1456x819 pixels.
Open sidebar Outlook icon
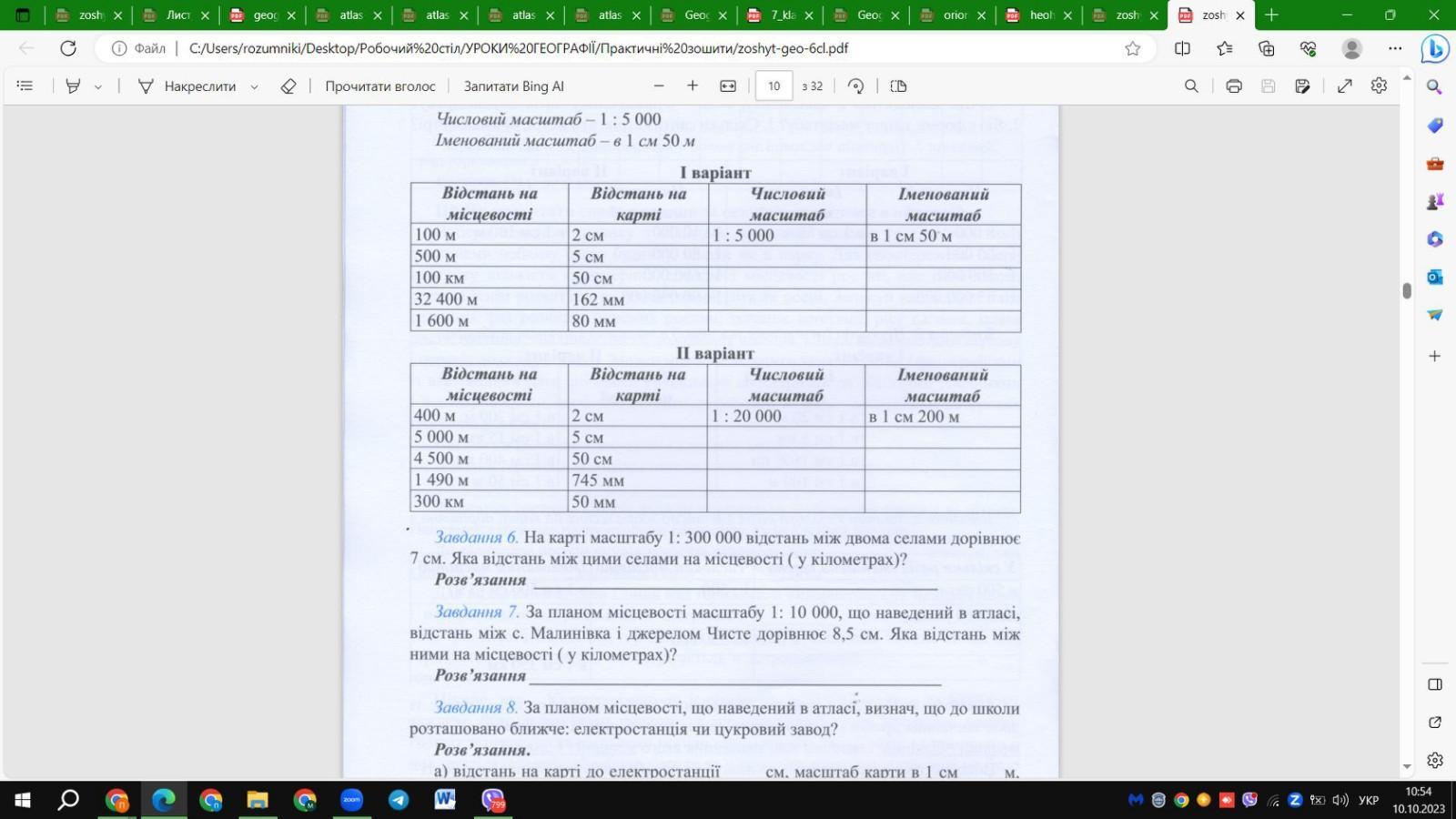(1435, 277)
